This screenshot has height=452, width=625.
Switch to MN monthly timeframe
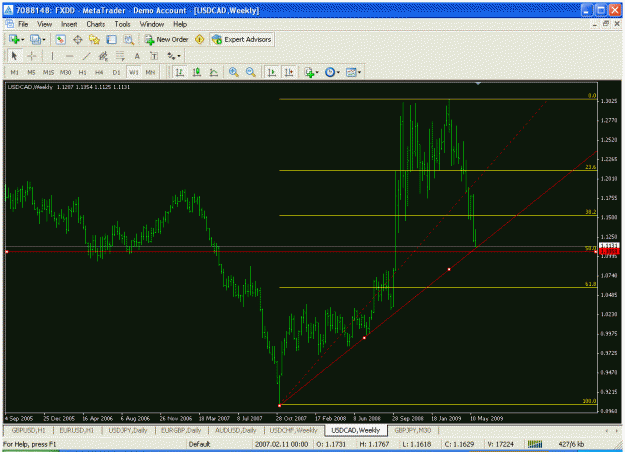pos(150,72)
